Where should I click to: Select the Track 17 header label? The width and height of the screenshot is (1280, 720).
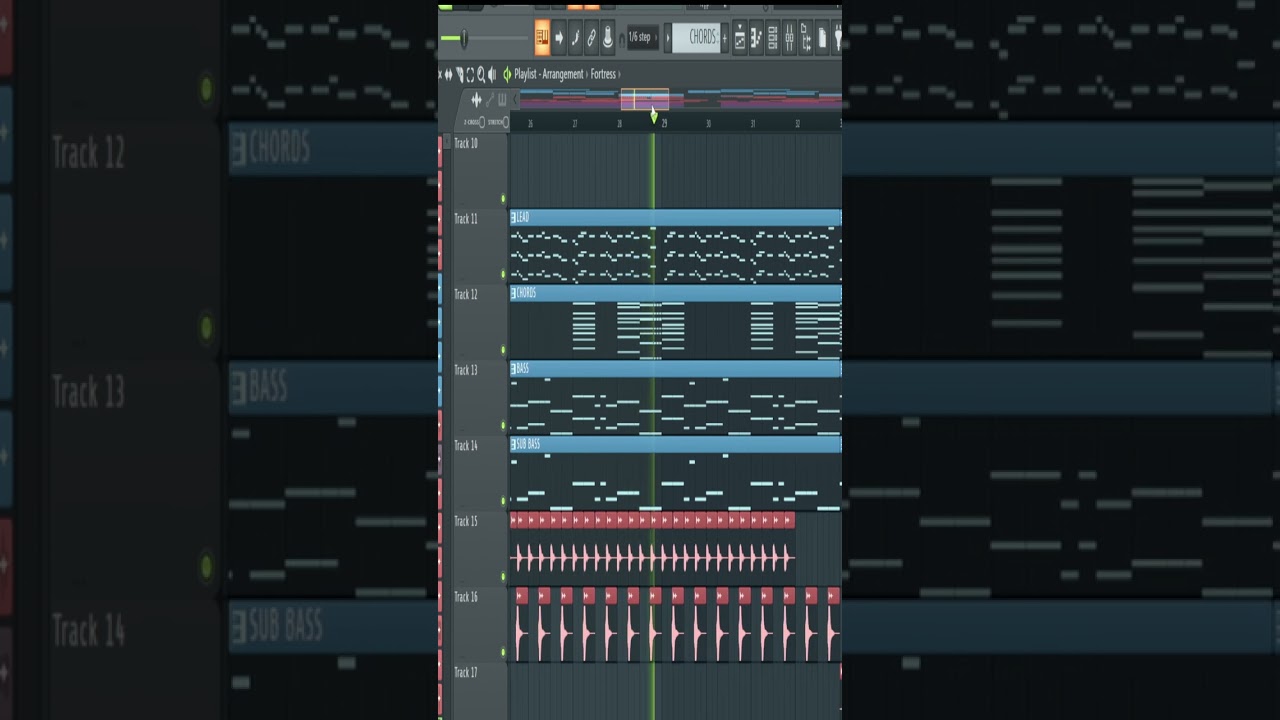pyautogui.click(x=466, y=673)
